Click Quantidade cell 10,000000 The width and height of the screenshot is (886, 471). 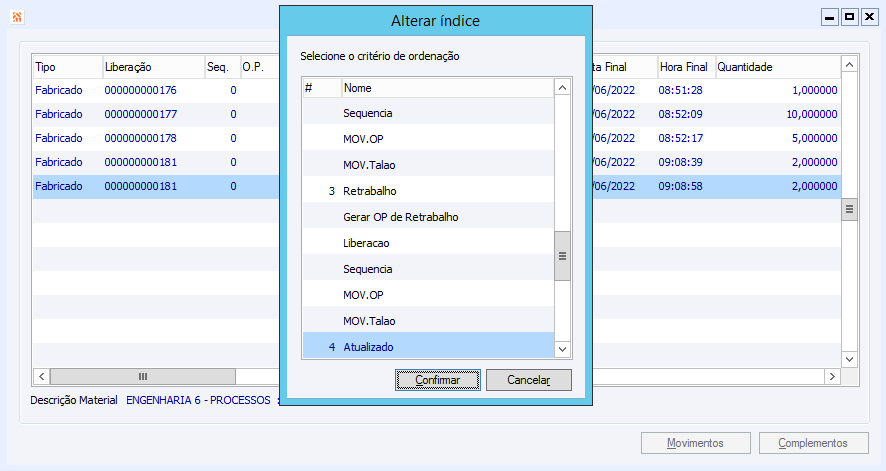click(x=812, y=114)
